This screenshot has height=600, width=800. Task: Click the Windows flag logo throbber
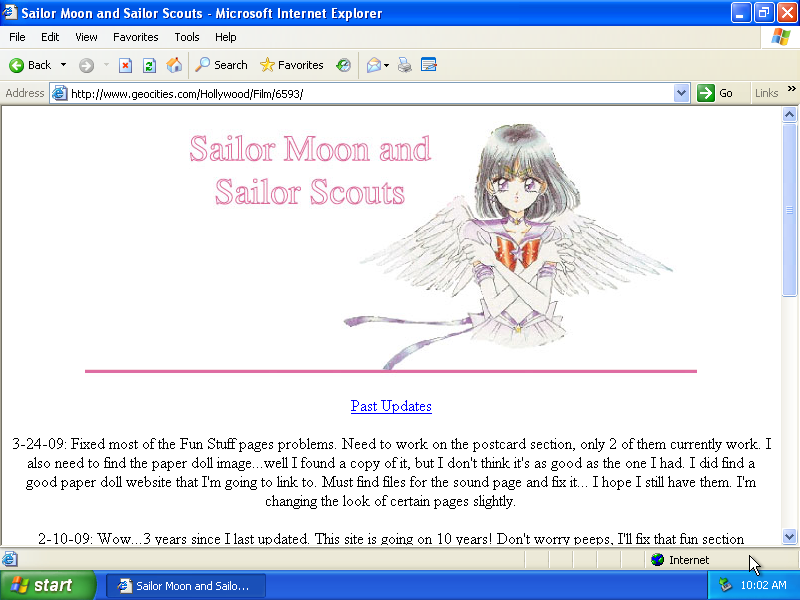click(780, 37)
